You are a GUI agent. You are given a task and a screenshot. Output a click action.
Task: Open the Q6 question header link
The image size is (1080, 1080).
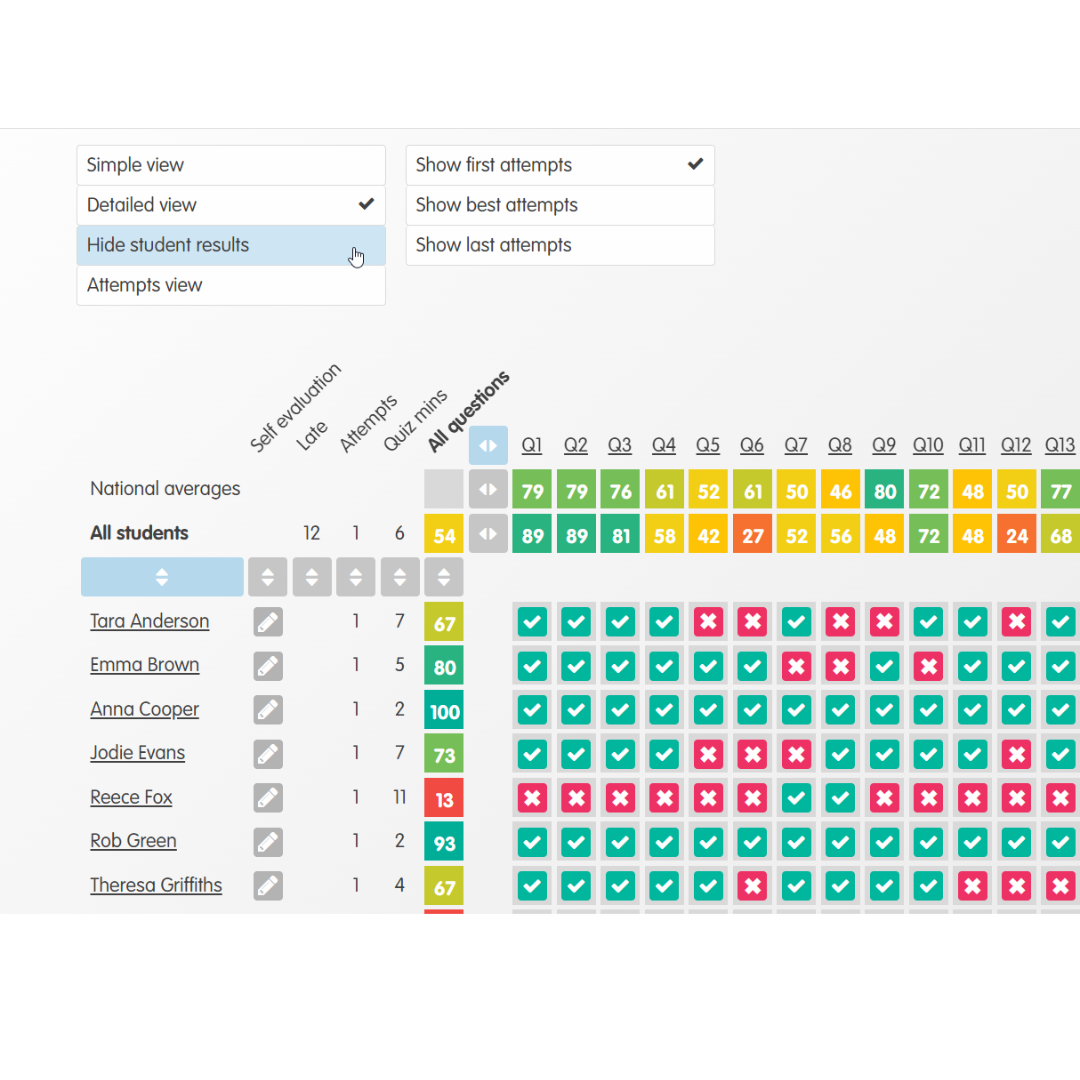click(x=752, y=445)
